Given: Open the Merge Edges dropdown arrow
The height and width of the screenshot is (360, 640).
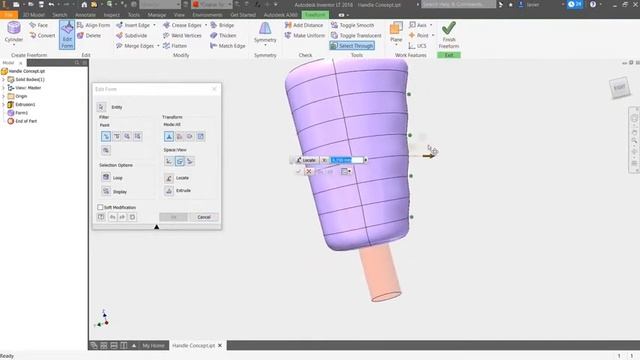Looking at the screenshot, I should point(158,46).
